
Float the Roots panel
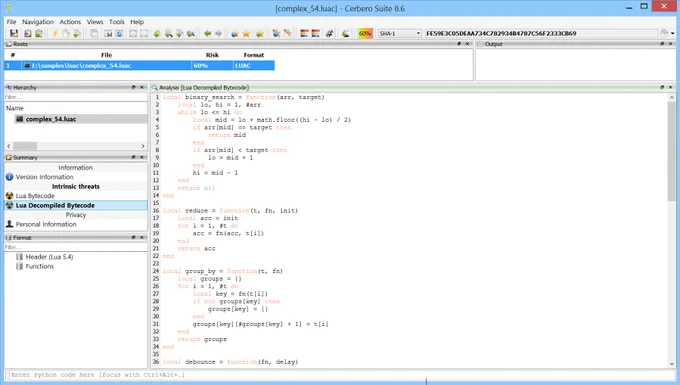click(x=459, y=44)
